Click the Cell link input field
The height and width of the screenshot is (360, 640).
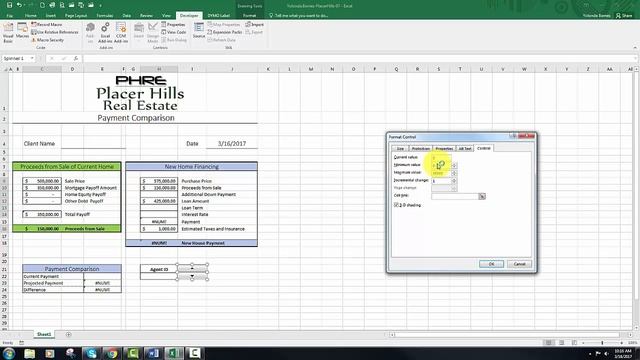click(x=455, y=196)
